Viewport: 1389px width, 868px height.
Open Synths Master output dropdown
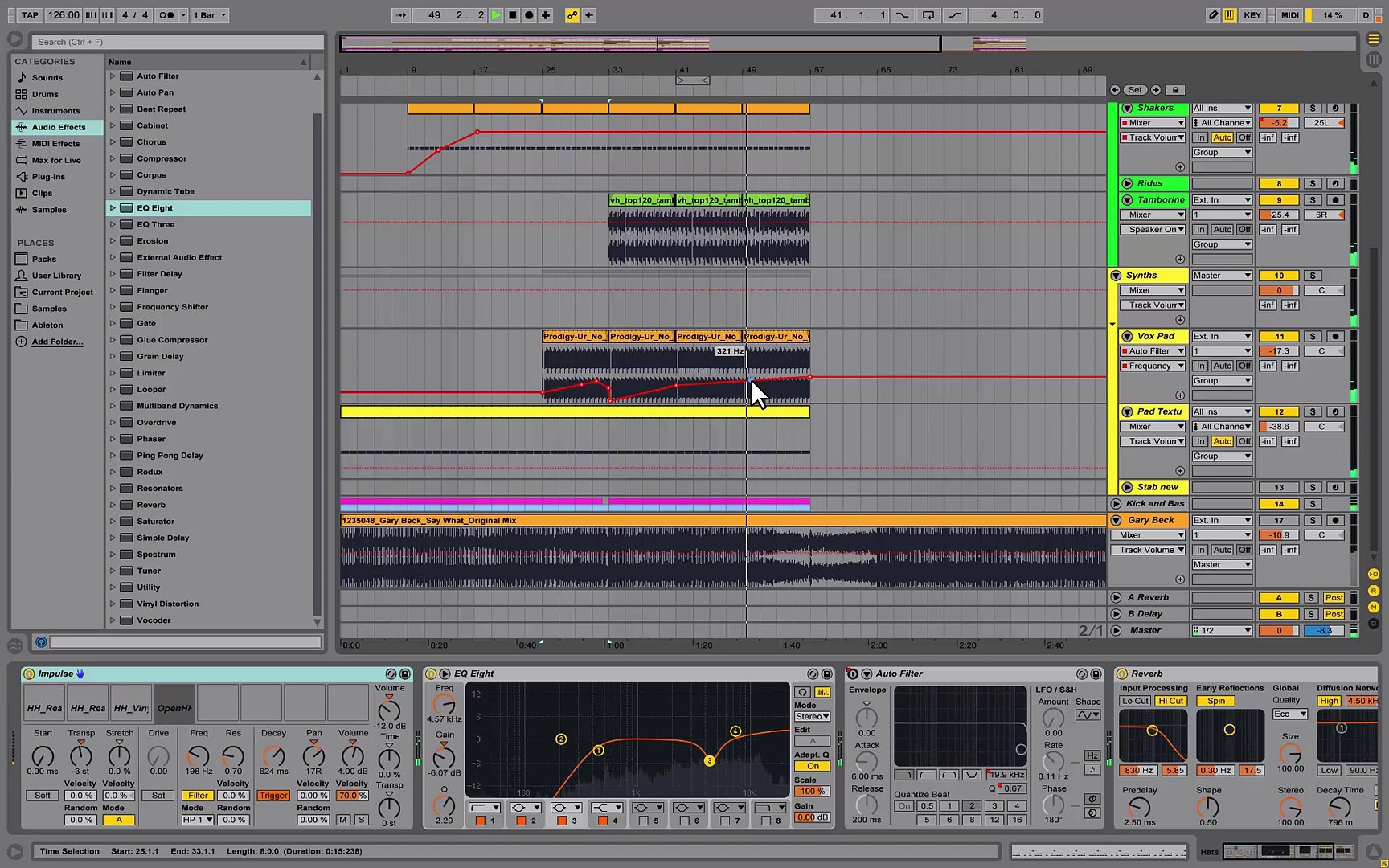(x=1222, y=276)
